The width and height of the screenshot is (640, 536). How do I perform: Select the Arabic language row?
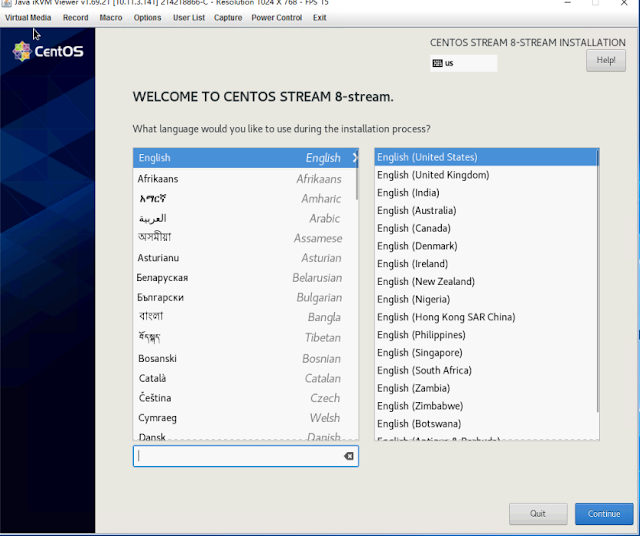(246, 218)
